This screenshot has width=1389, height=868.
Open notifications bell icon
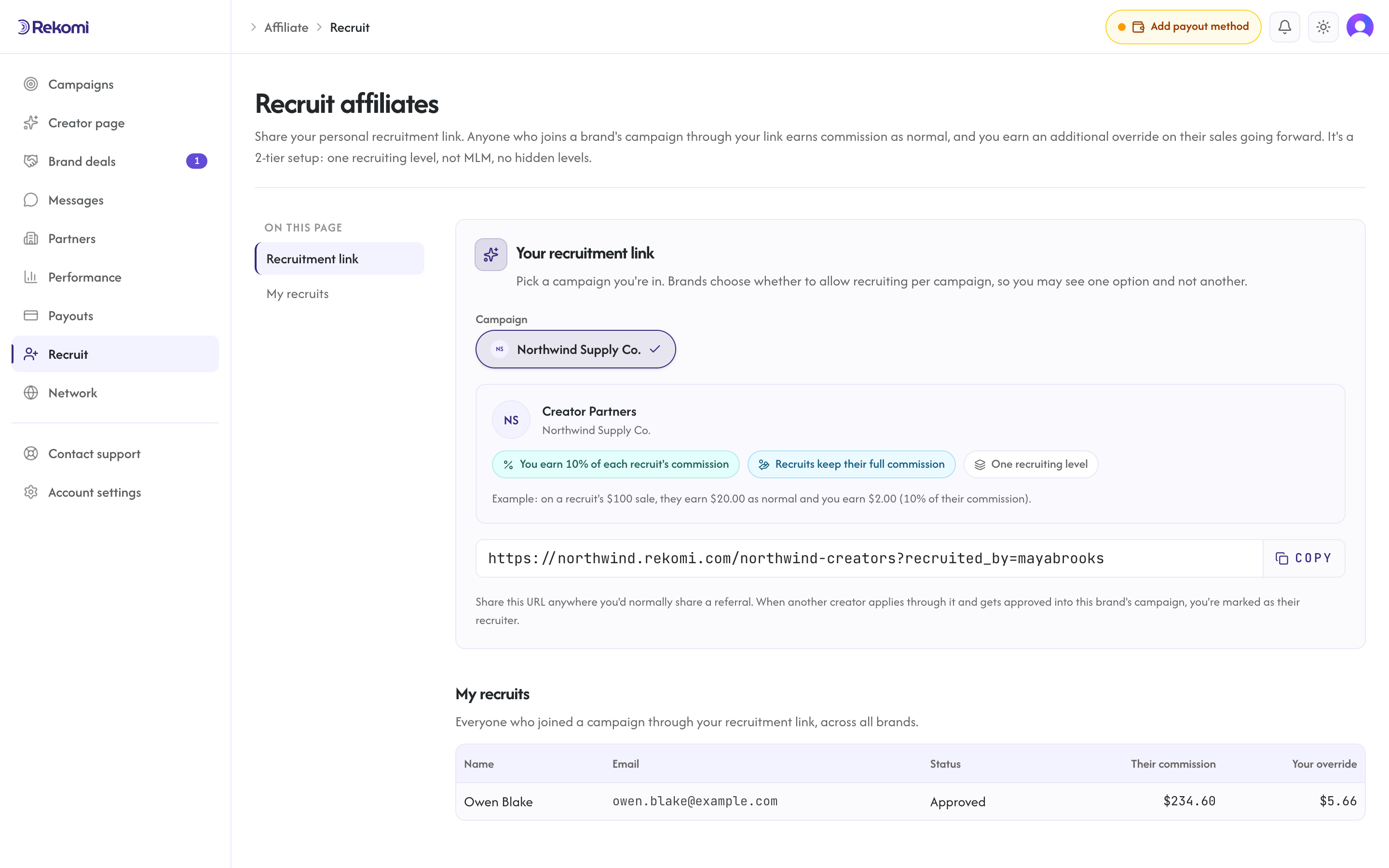[1284, 27]
